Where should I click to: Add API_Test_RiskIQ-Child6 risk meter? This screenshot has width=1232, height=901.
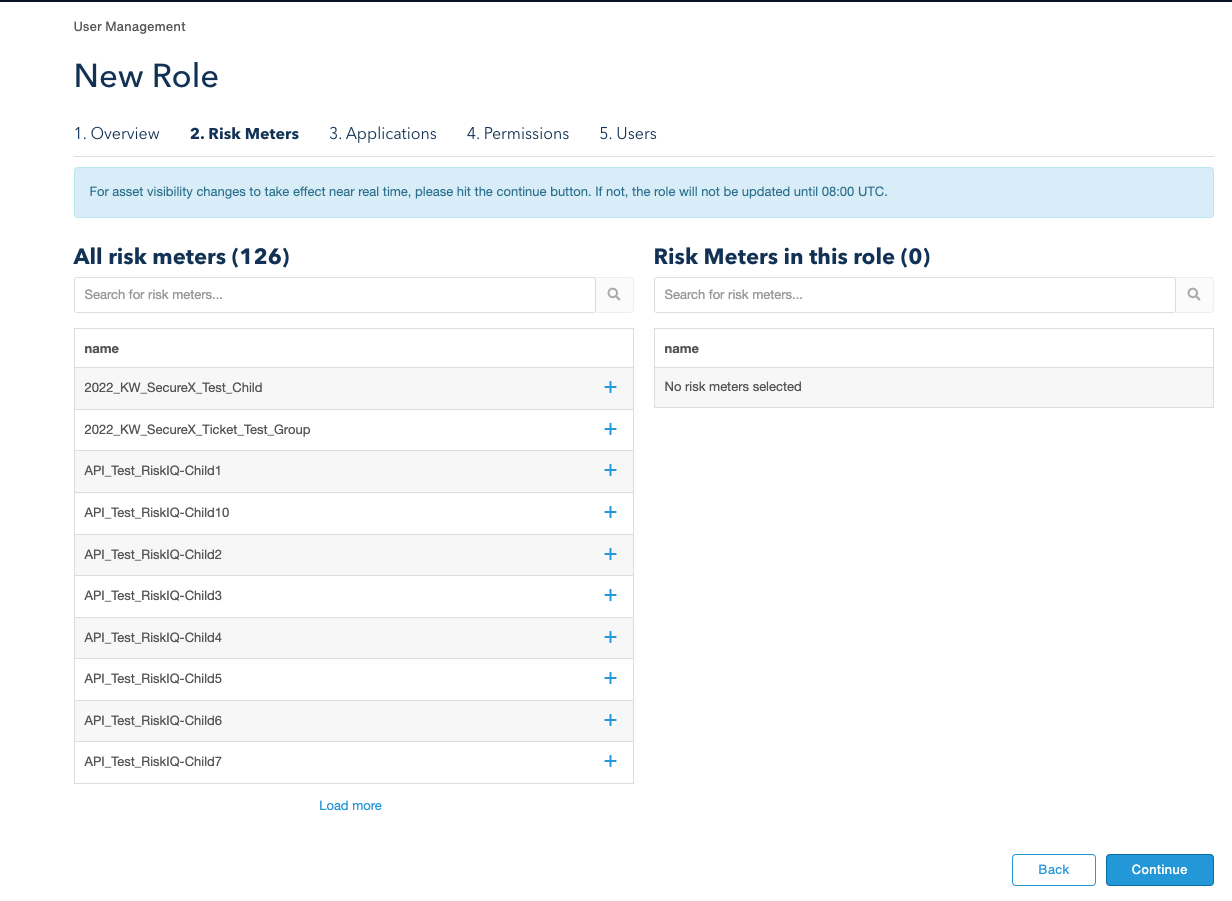pyautogui.click(x=610, y=720)
